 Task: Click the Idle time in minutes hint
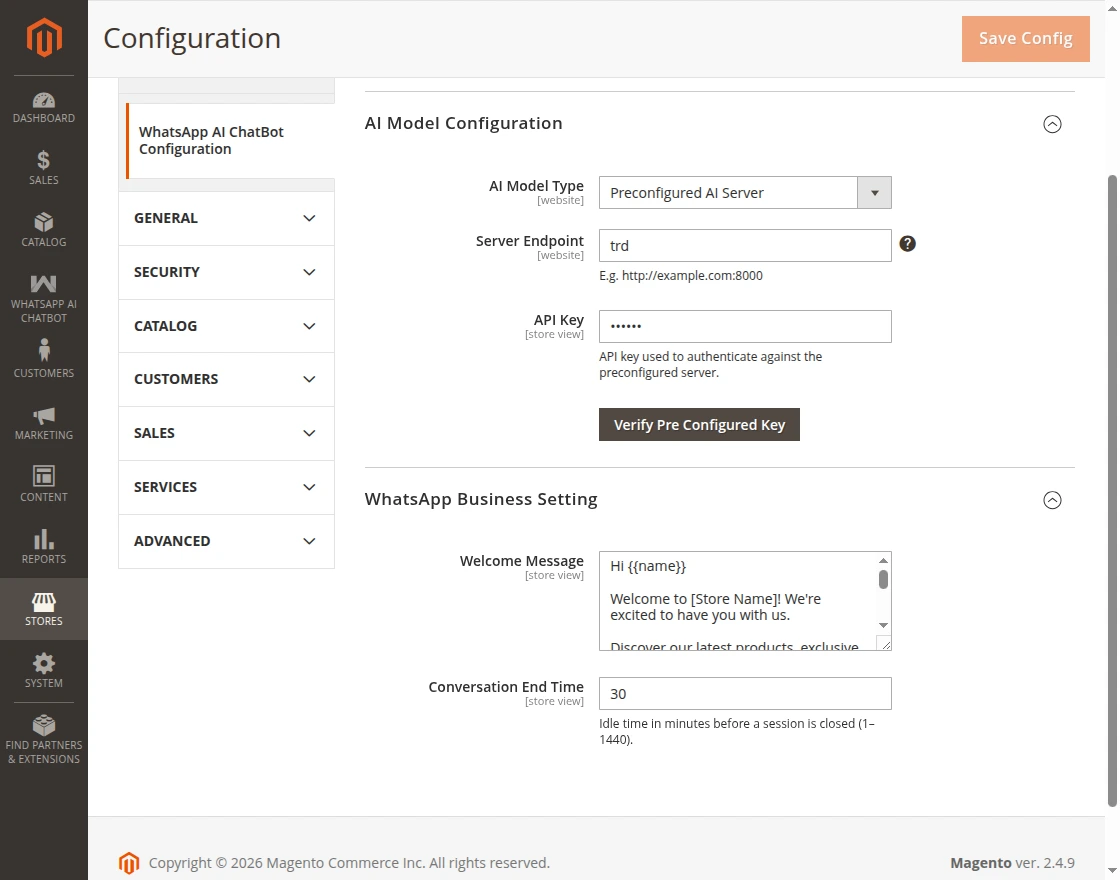(x=737, y=731)
